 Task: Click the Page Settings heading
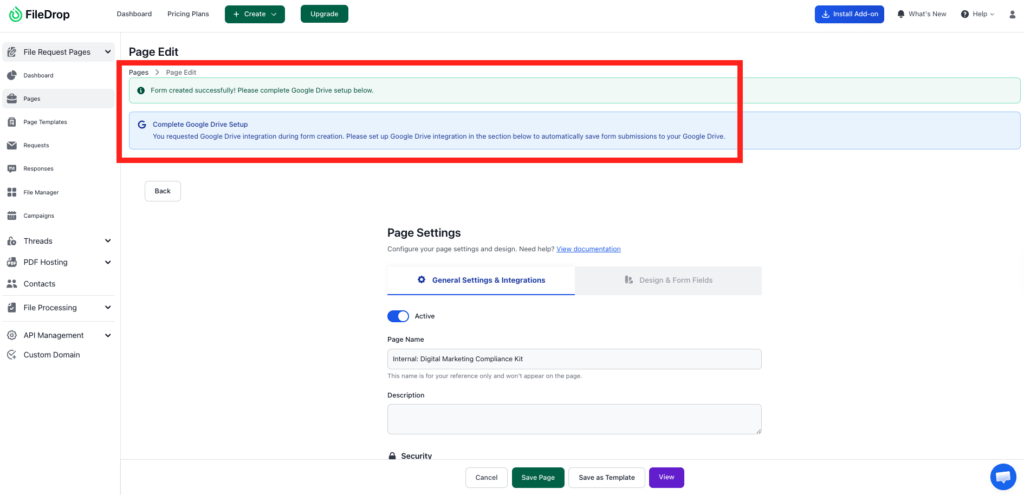point(424,232)
